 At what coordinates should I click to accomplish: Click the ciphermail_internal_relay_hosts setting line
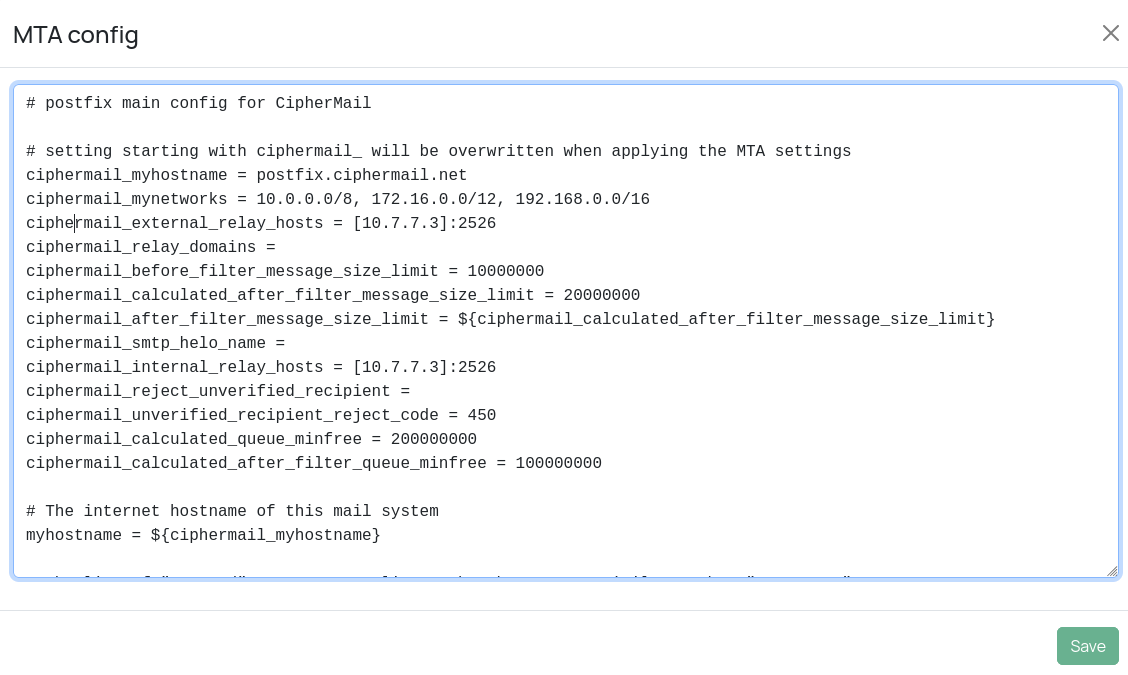pyautogui.click(x=260, y=368)
